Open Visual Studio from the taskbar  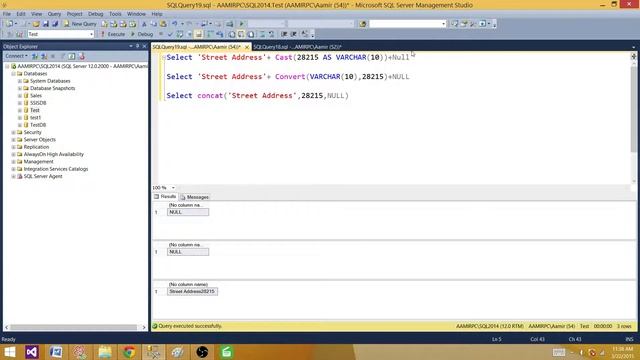[x=32, y=352]
